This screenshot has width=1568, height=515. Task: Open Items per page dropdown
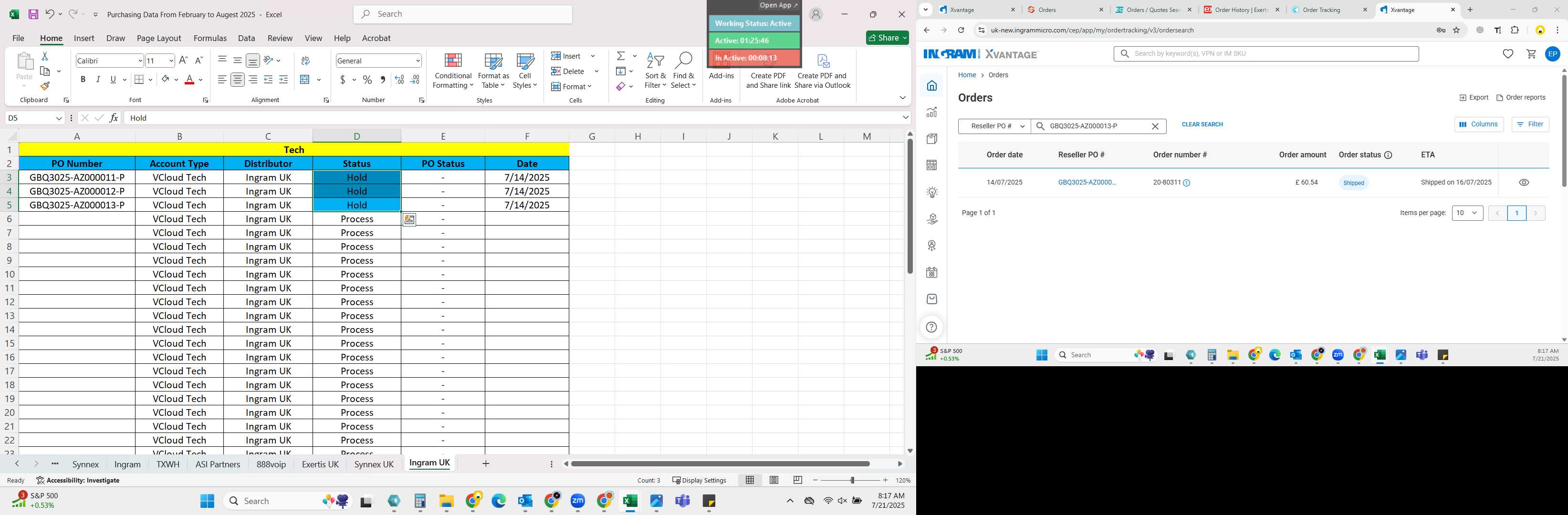(x=1467, y=214)
